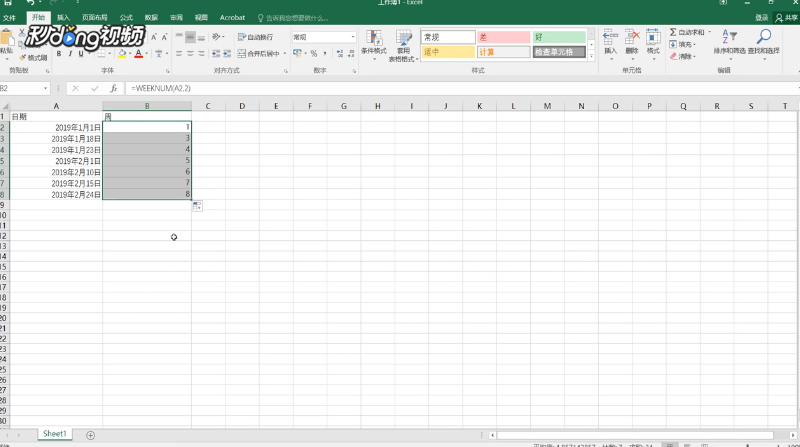Apply the Neutral (适中) yellow cell style

pos(448,52)
